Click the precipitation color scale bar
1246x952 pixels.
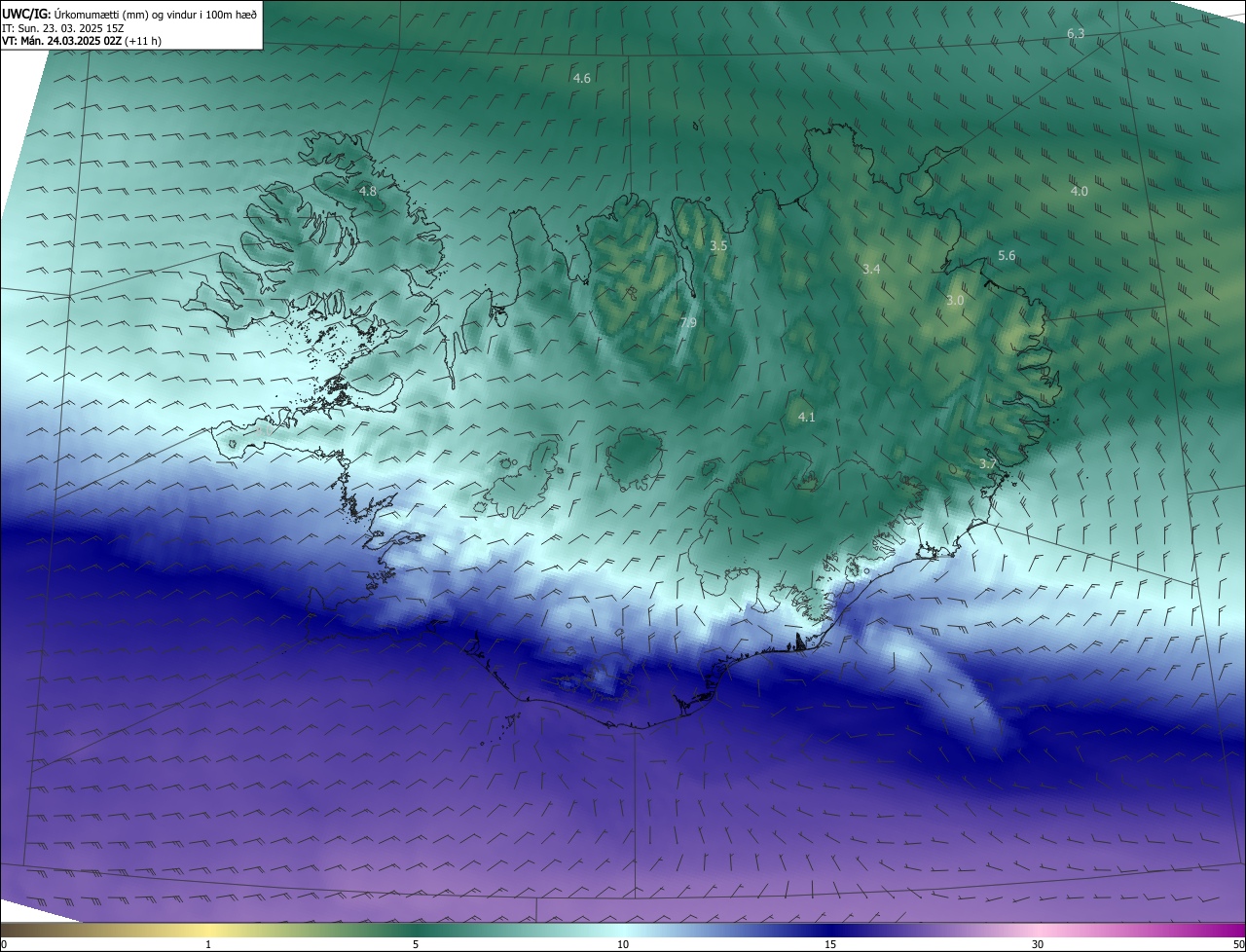coord(623,930)
